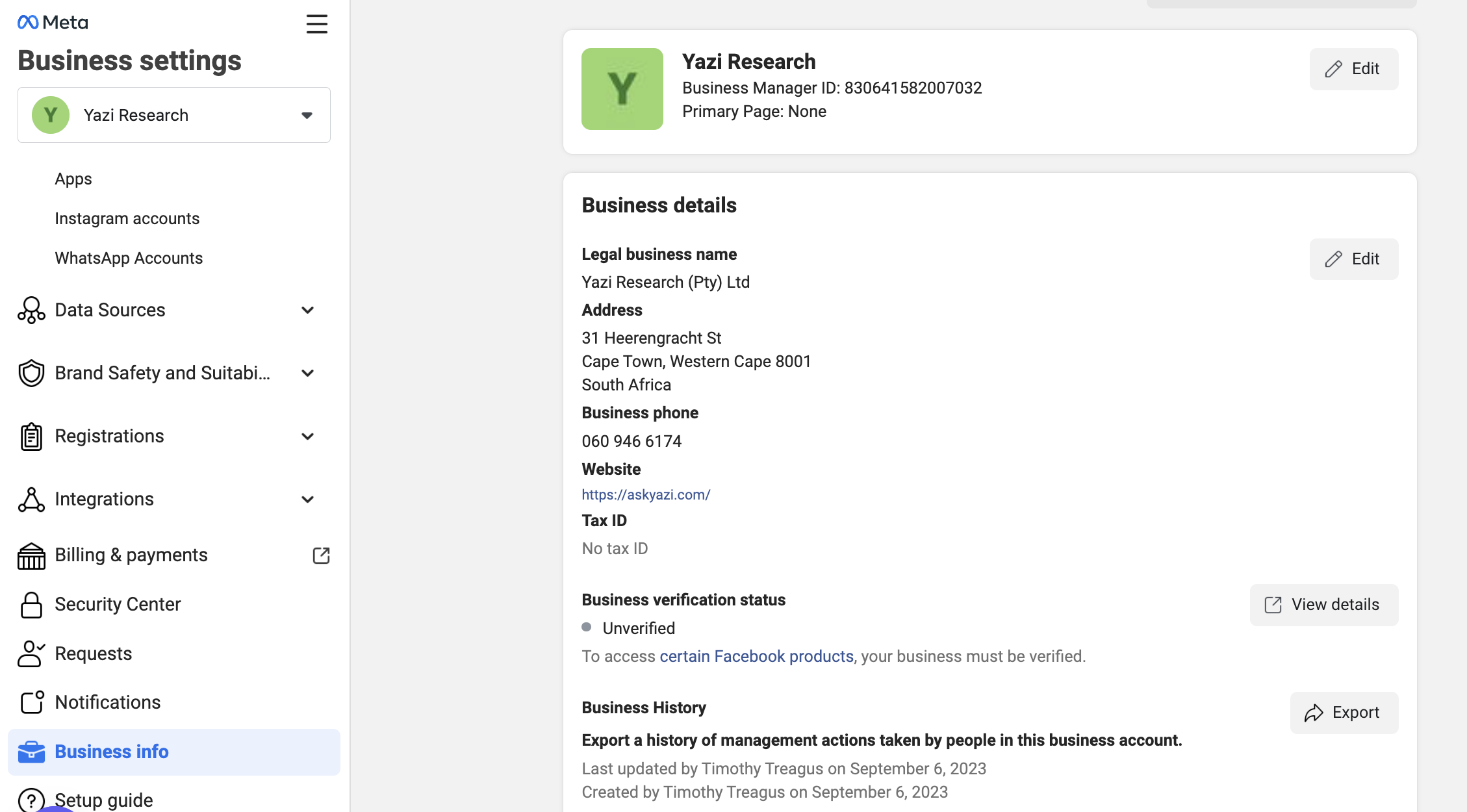Screen dimensions: 1467x812
Task: Open WhatsApp Accounts menu item
Action: tap(129, 259)
